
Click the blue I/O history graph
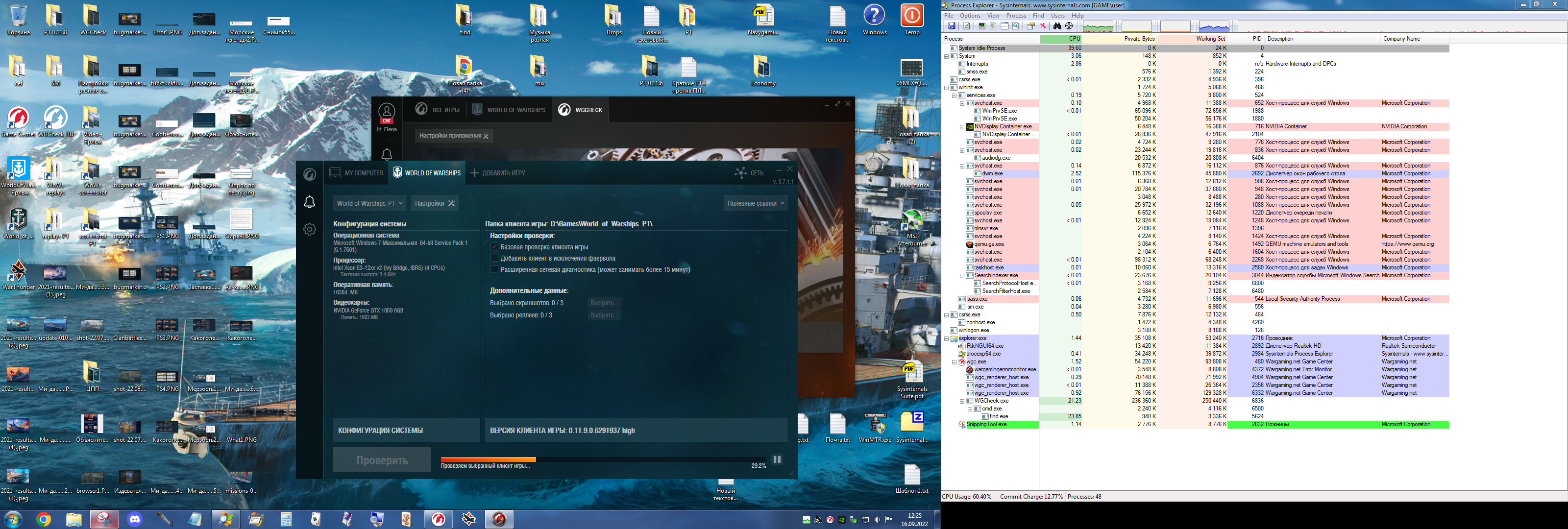click(x=1214, y=26)
